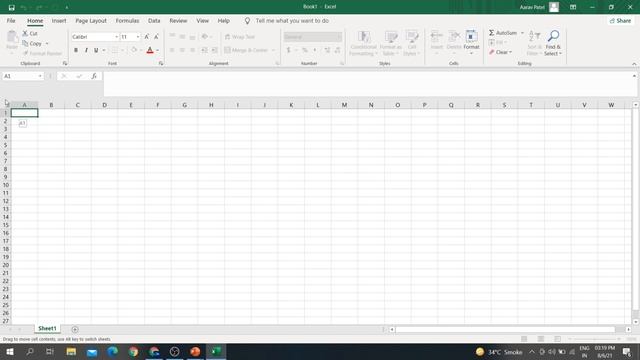
Task: Toggle Merge & Center
Action: (x=246, y=50)
